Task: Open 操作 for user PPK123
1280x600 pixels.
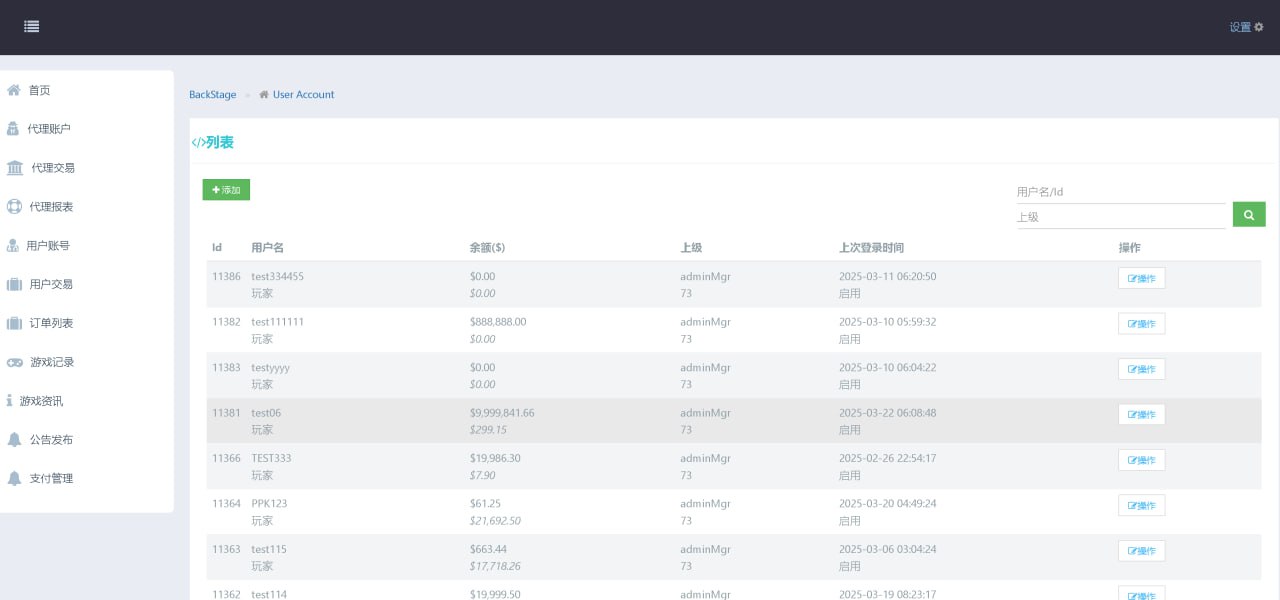Action: (1141, 505)
